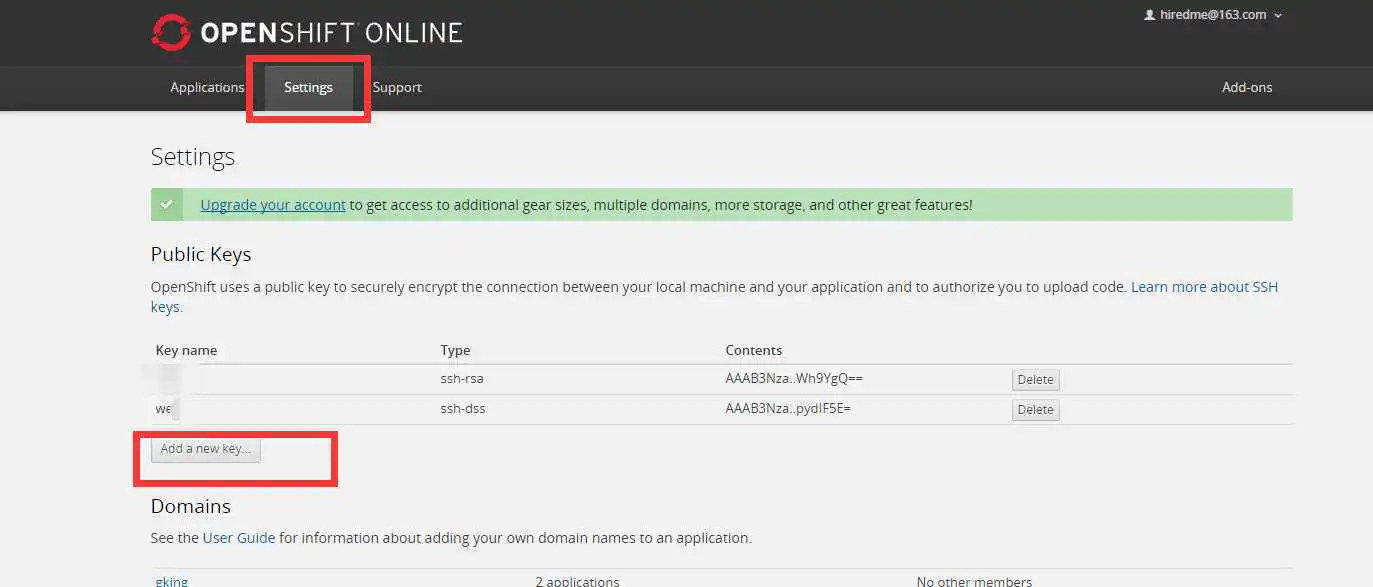Click the Key name column header

186,350
